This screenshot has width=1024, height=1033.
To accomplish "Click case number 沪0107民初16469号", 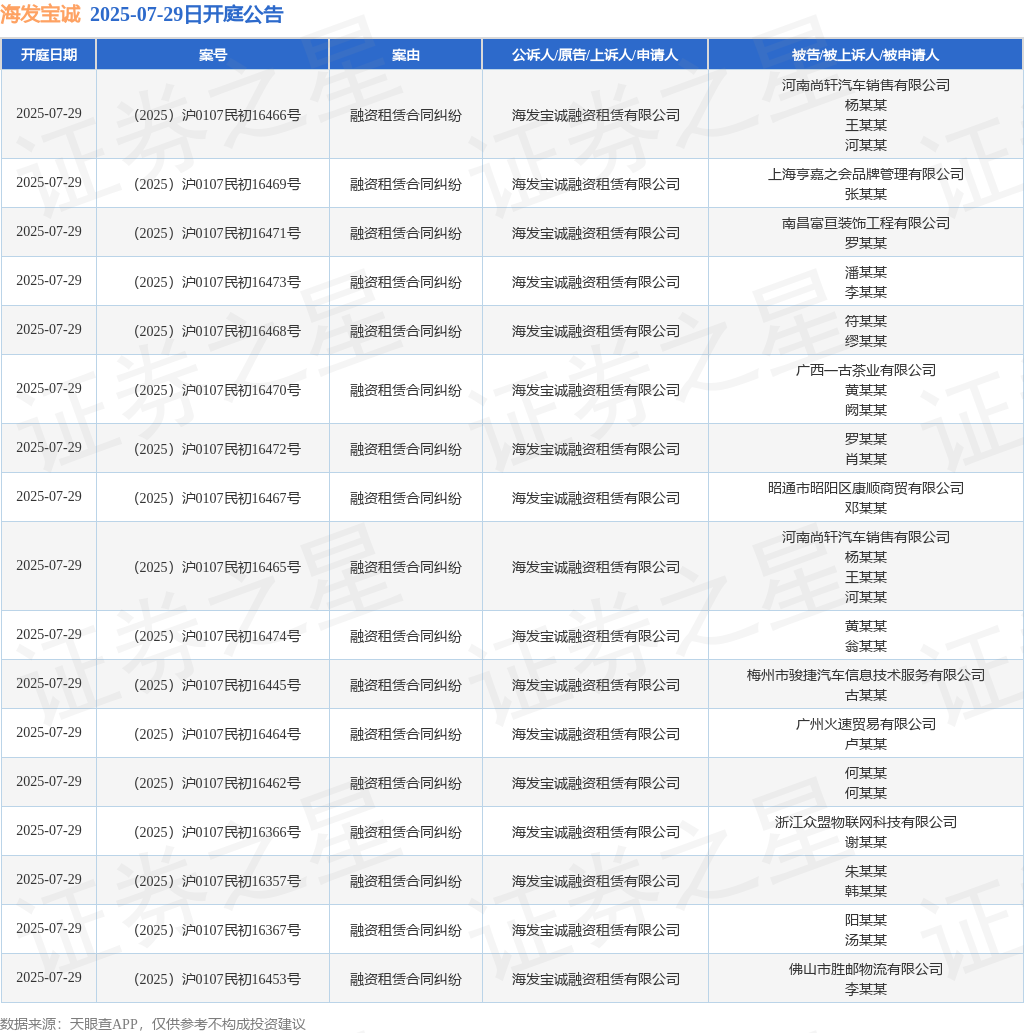I will [241, 184].
